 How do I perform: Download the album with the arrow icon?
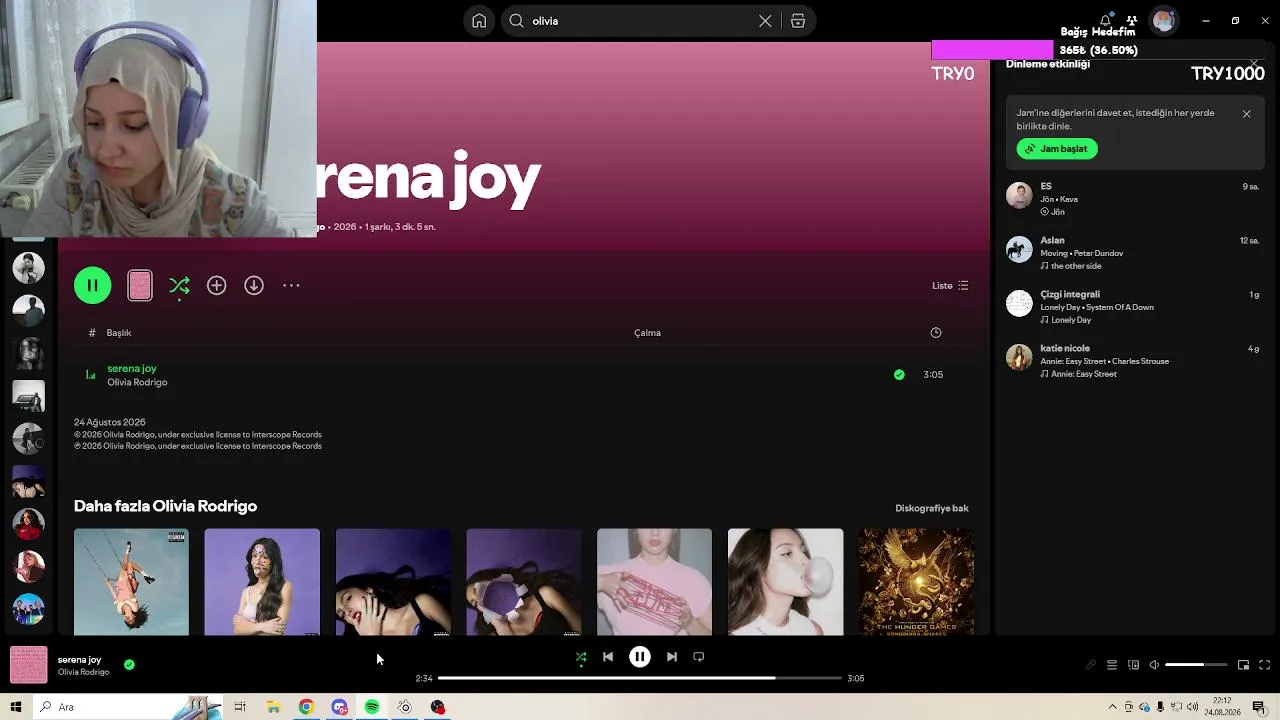tap(254, 286)
